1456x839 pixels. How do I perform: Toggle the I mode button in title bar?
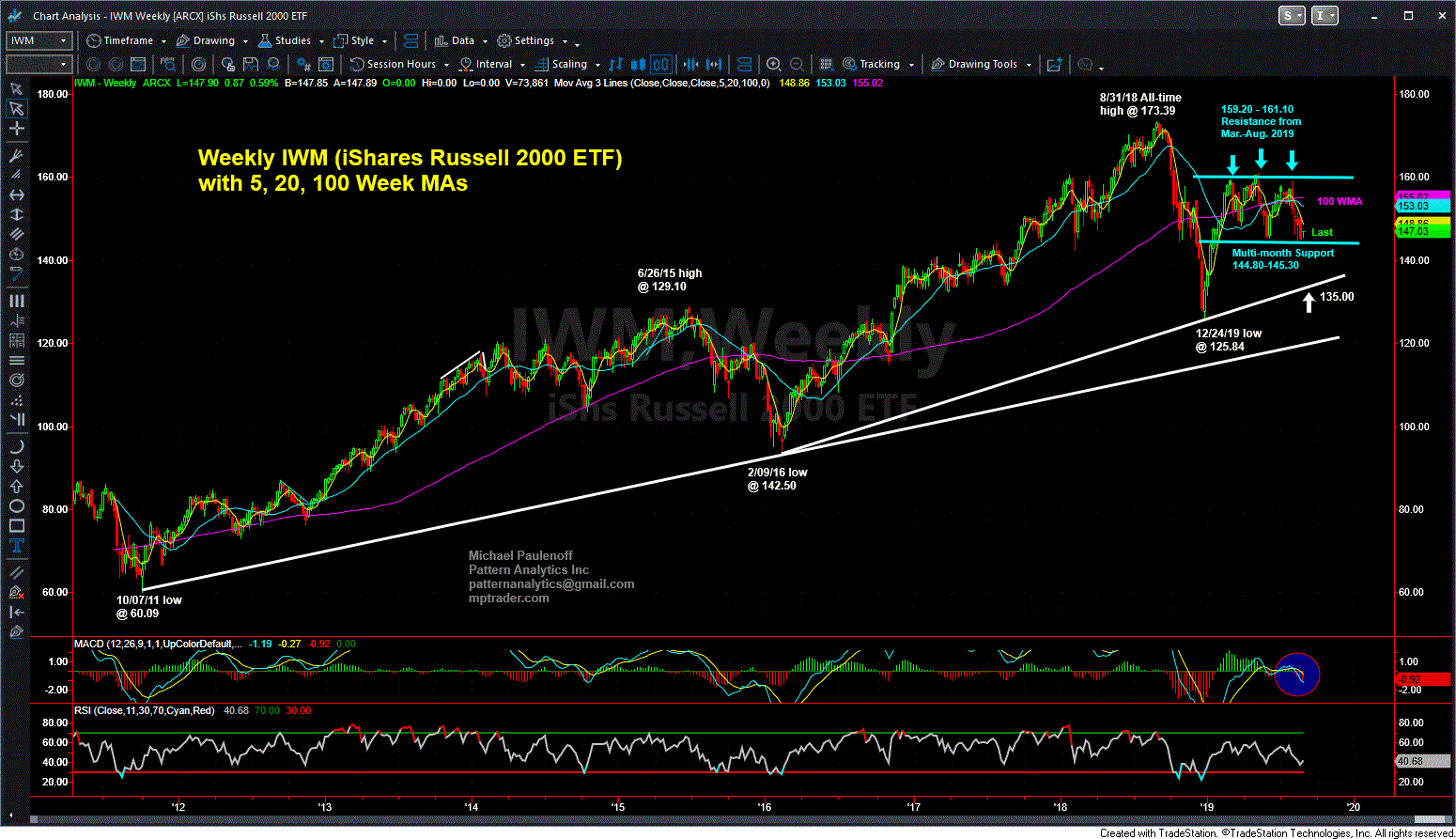(x=1324, y=15)
